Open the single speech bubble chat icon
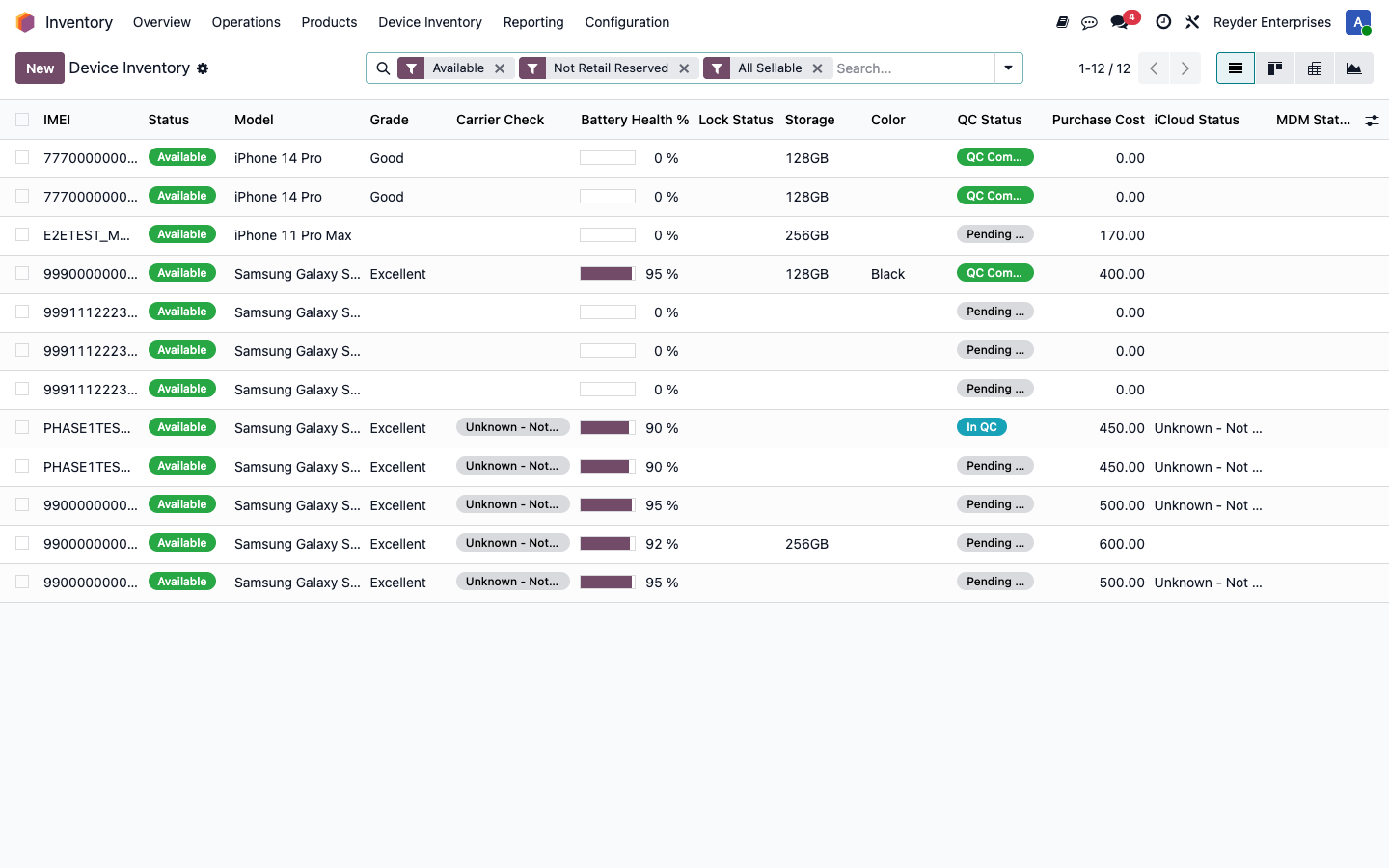Image resolution: width=1389 pixels, height=868 pixels. pyautogui.click(x=1089, y=22)
